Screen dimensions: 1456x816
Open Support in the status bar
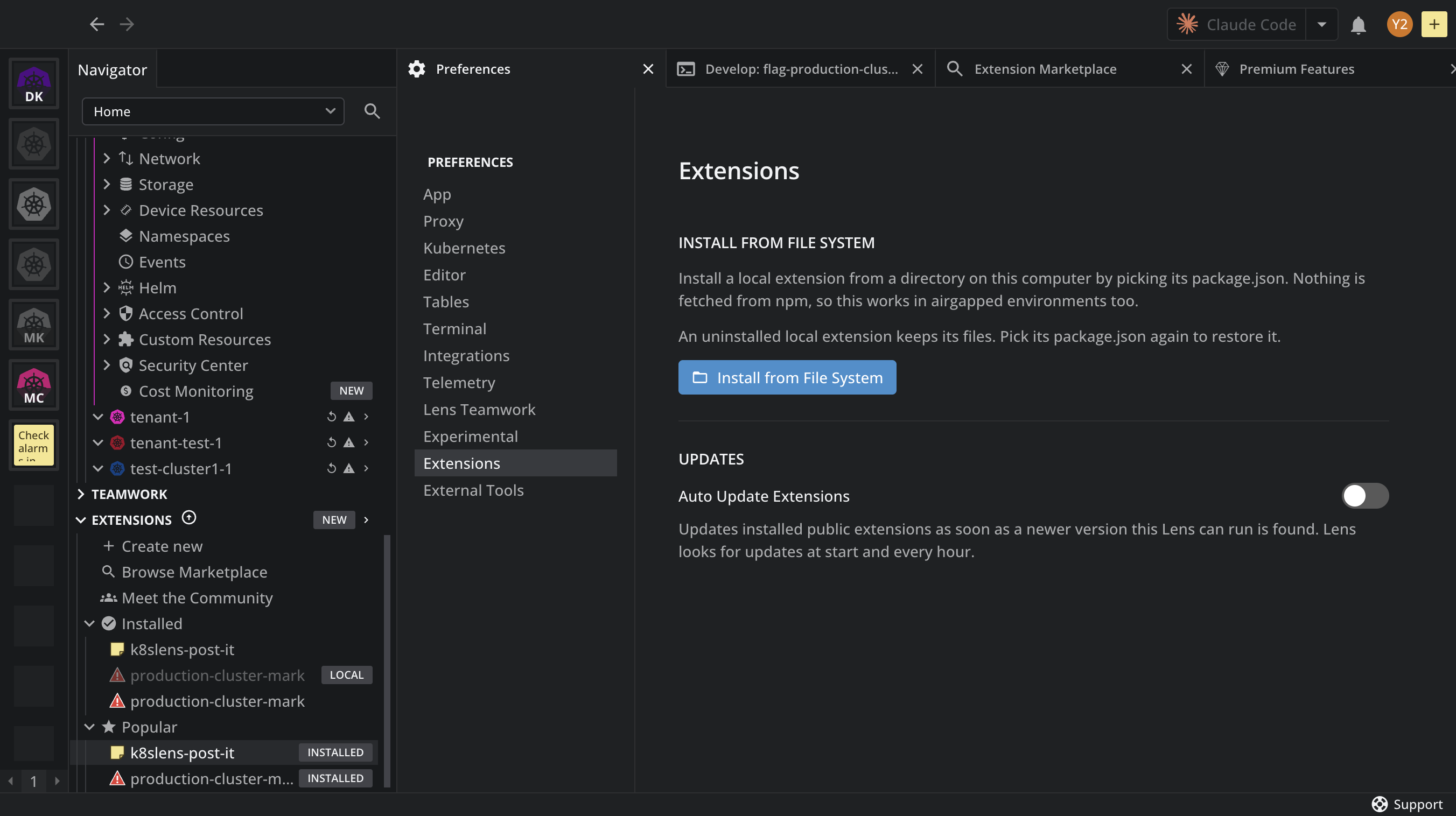click(x=1408, y=804)
